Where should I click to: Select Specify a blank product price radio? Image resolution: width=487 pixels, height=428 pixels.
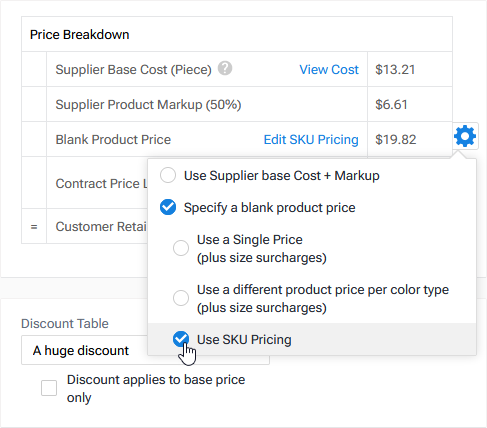tap(168, 207)
